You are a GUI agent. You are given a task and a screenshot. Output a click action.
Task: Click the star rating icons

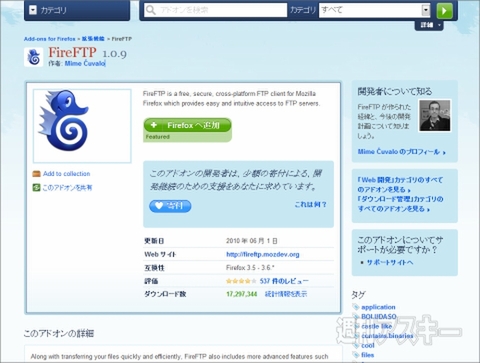click(x=241, y=281)
